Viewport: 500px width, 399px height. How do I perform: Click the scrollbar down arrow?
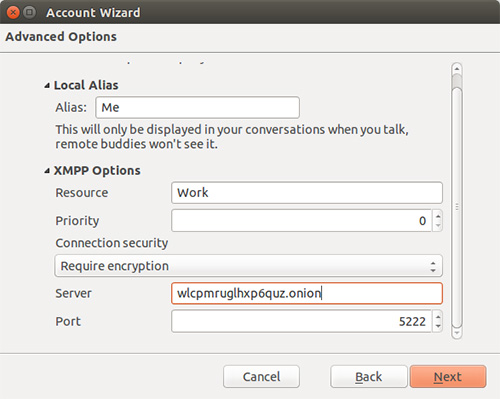tap(457, 333)
